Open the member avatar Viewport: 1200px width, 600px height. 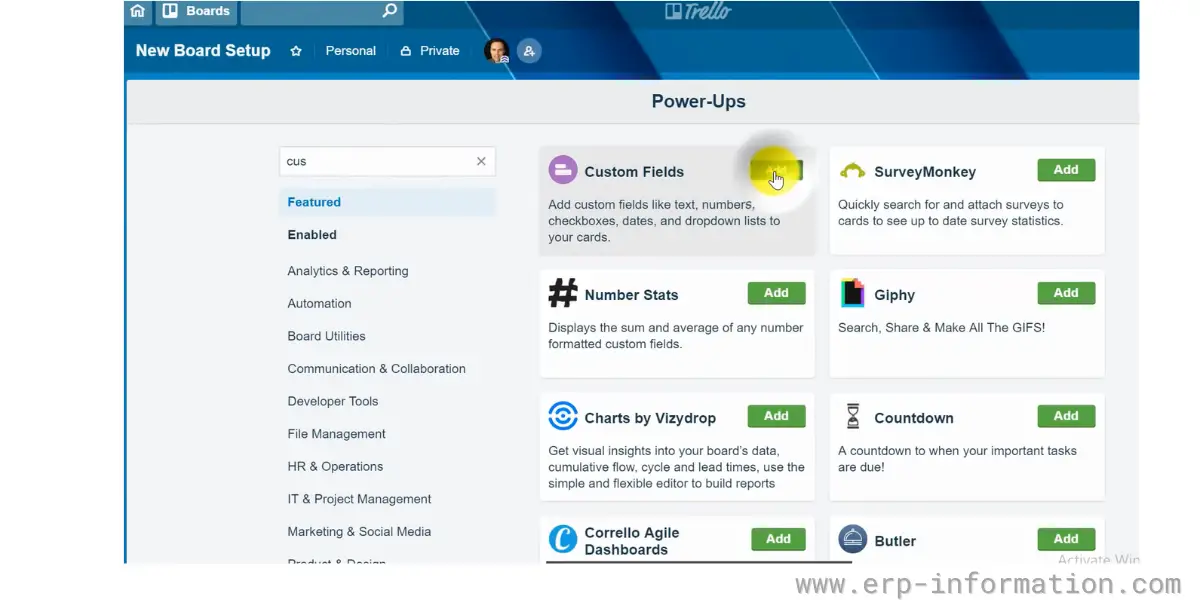click(x=496, y=51)
